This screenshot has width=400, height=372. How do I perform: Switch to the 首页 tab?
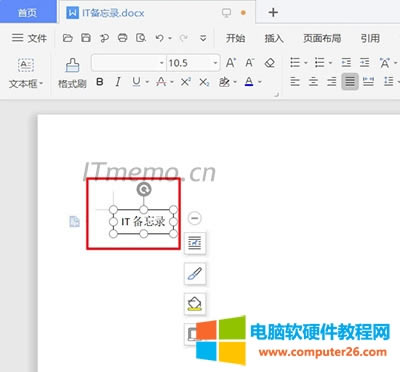pyautogui.click(x=27, y=13)
